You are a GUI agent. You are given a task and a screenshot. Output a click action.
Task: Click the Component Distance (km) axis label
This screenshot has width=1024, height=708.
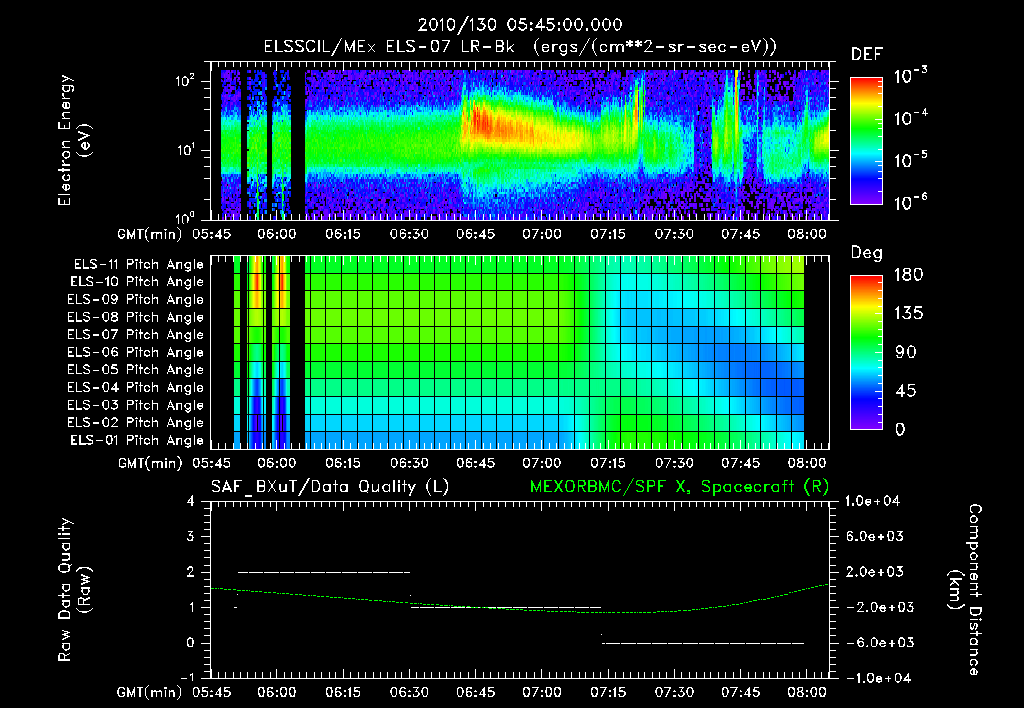pos(965,590)
